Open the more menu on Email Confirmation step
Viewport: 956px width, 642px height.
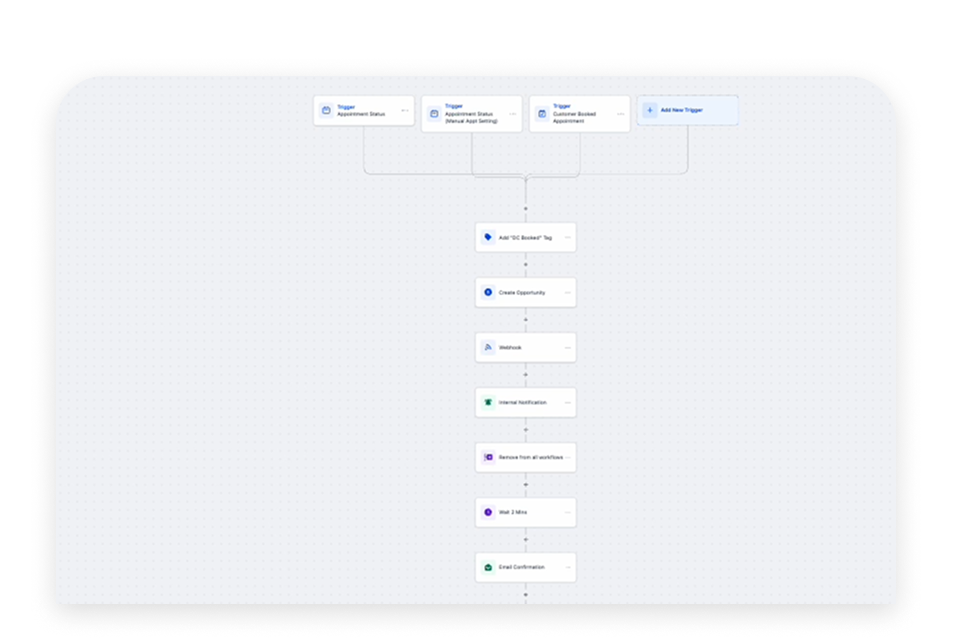point(567,567)
